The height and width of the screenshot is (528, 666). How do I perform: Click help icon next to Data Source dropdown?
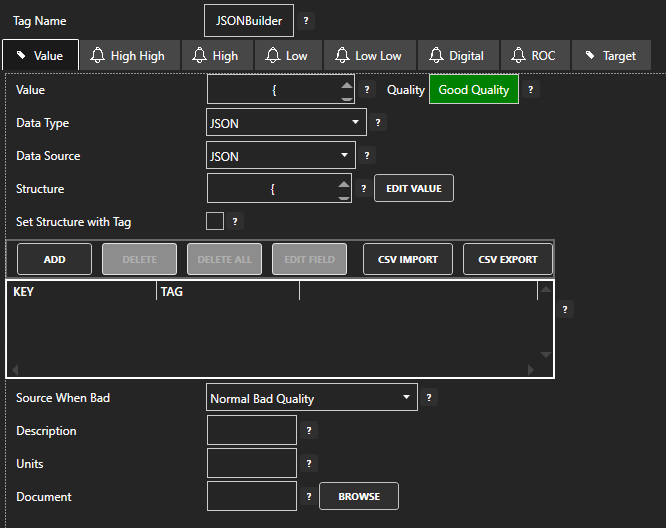point(367,156)
